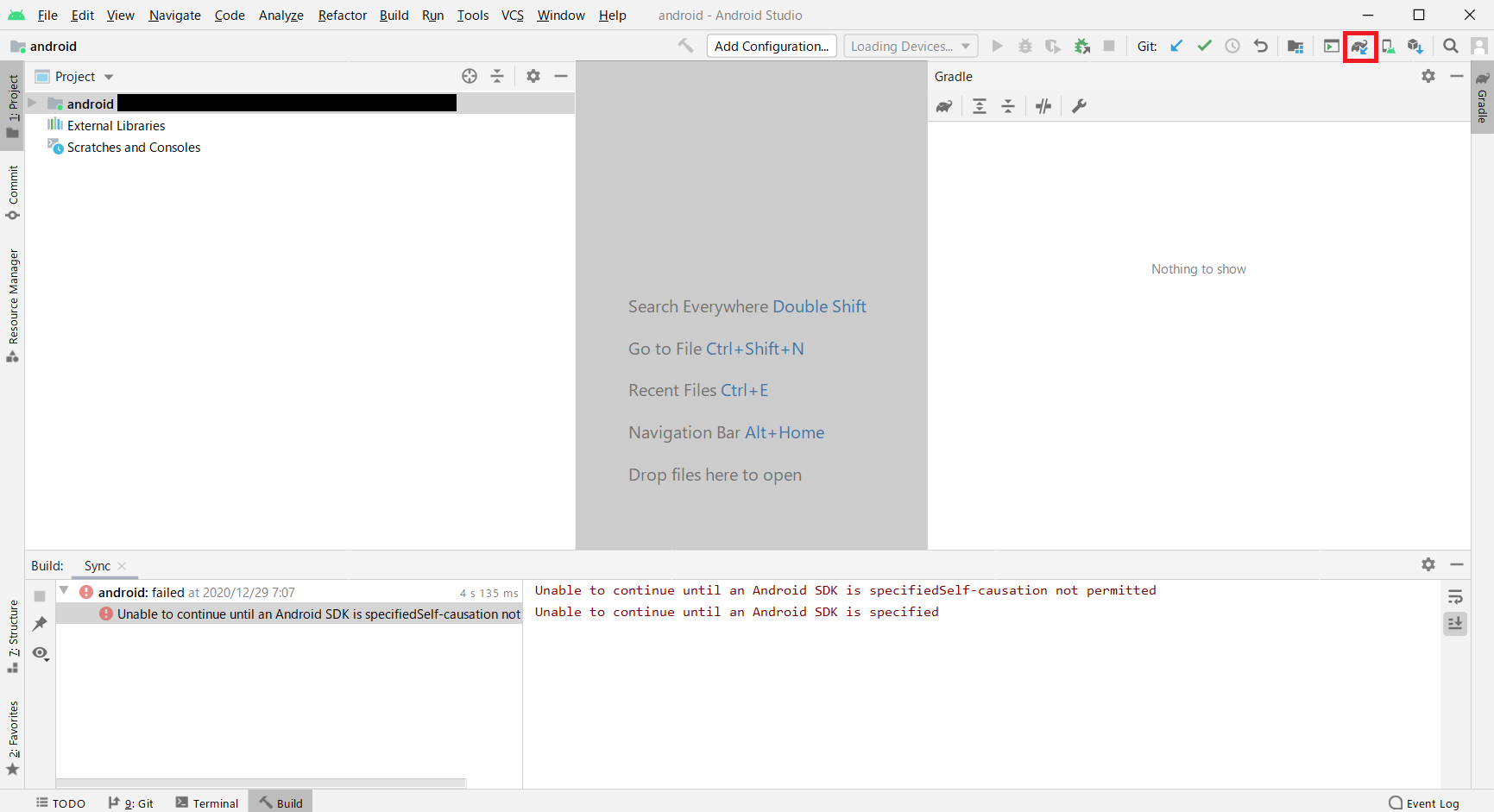The width and height of the screenshot is (1494, 812).
Task: Expand all in Gradle panel
Action: (980, 106)
